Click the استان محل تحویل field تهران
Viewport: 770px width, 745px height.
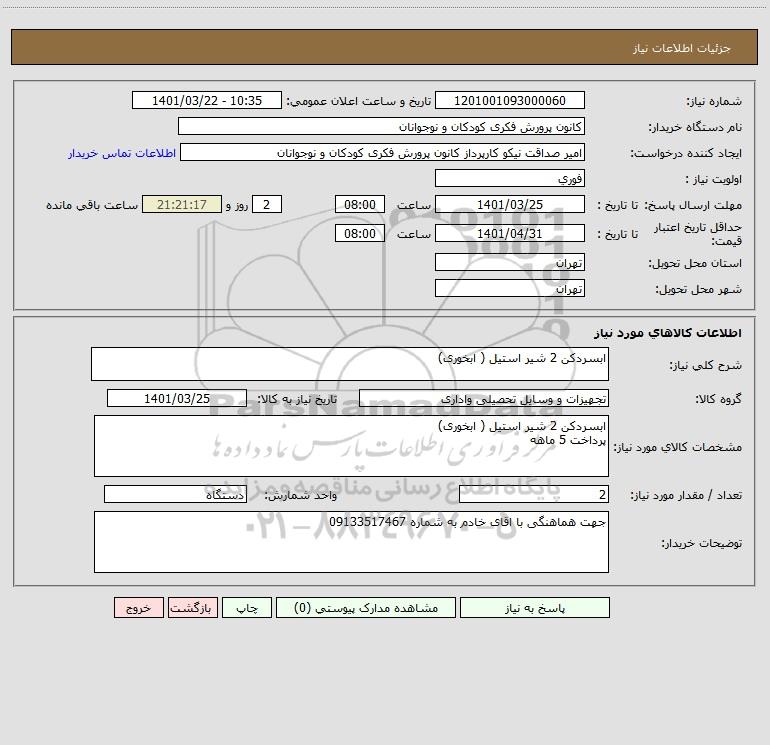tap(510, 262)
